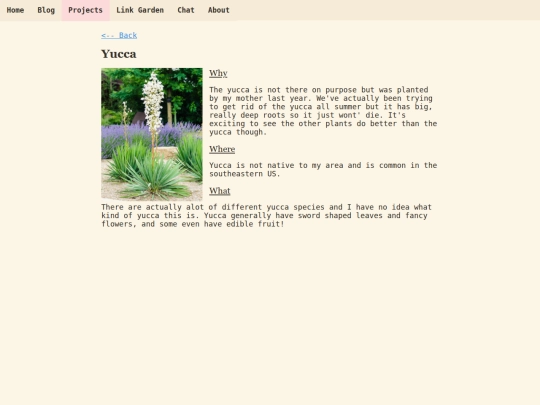
Task: Visit the About page
Action: 219,10
